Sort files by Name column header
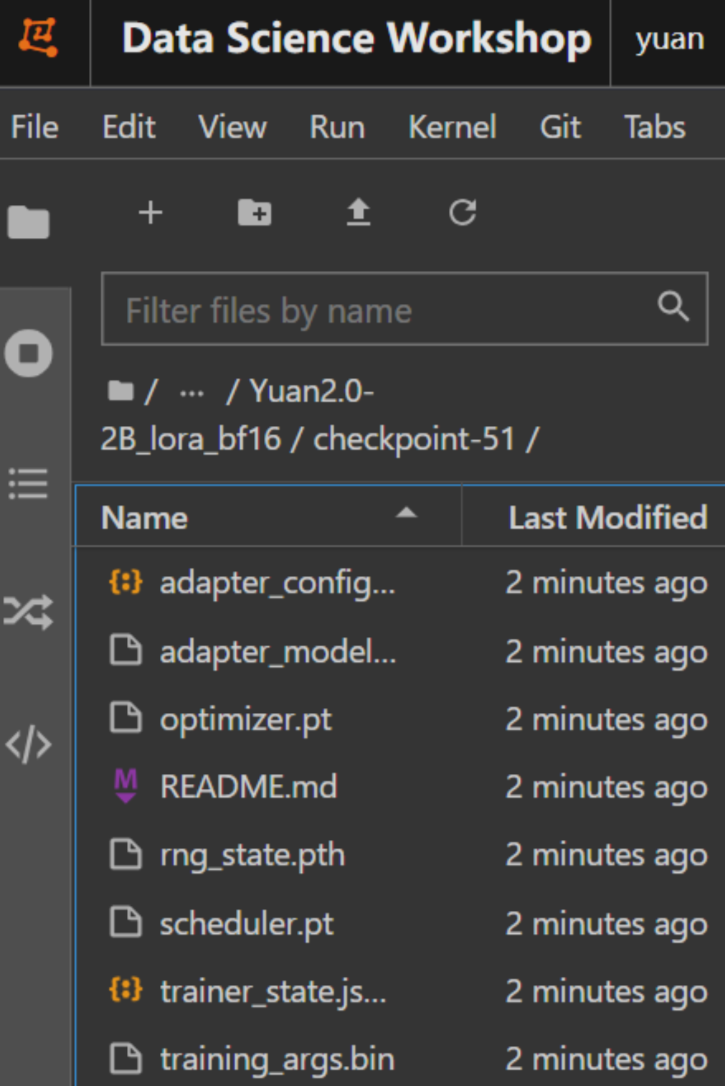This screenshot has width=725, height=1086. point(145,518)
